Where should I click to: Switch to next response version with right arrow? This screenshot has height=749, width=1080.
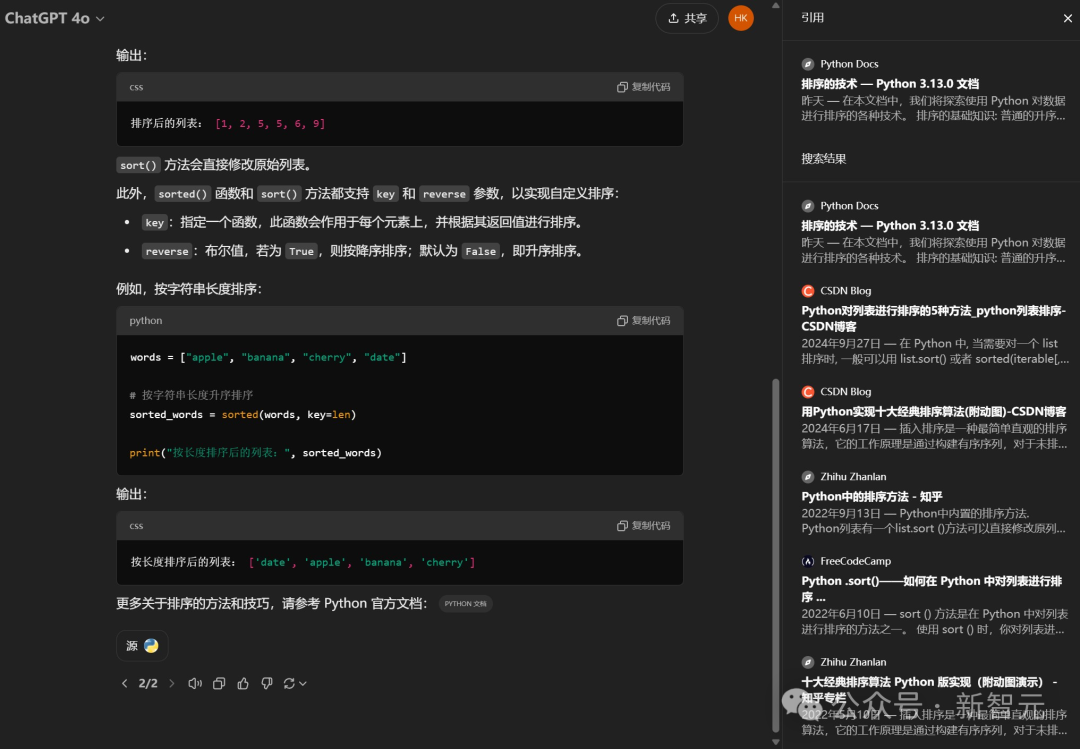point(170,683)
